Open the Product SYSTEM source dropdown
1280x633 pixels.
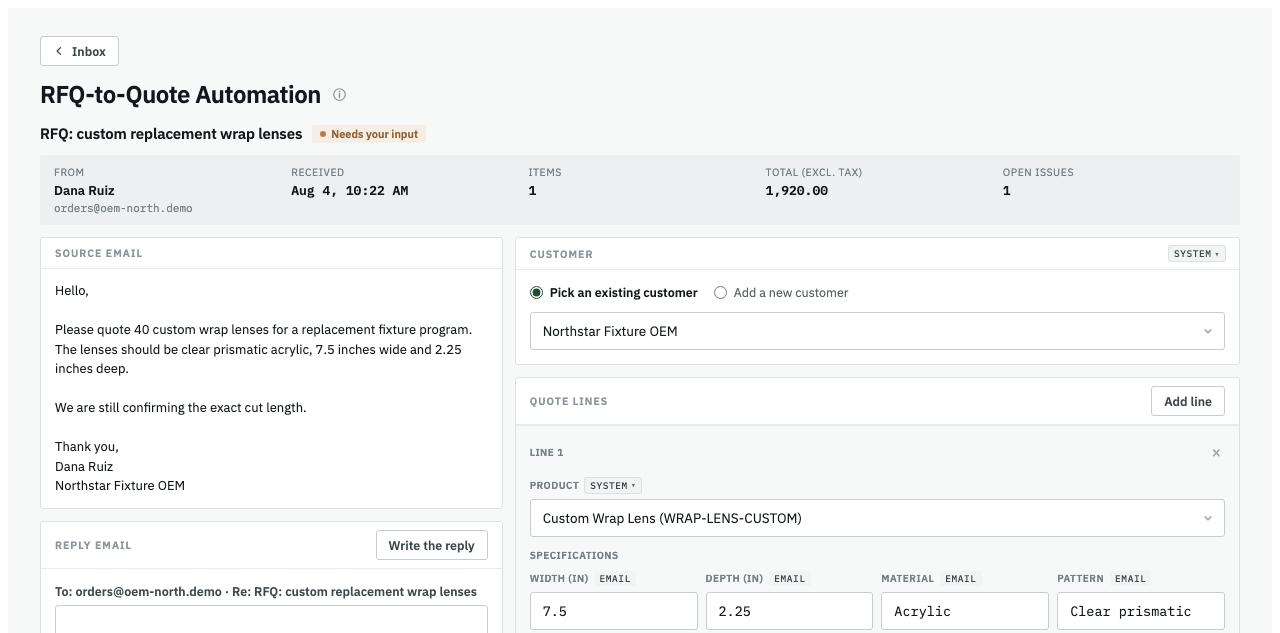[613, 485]
